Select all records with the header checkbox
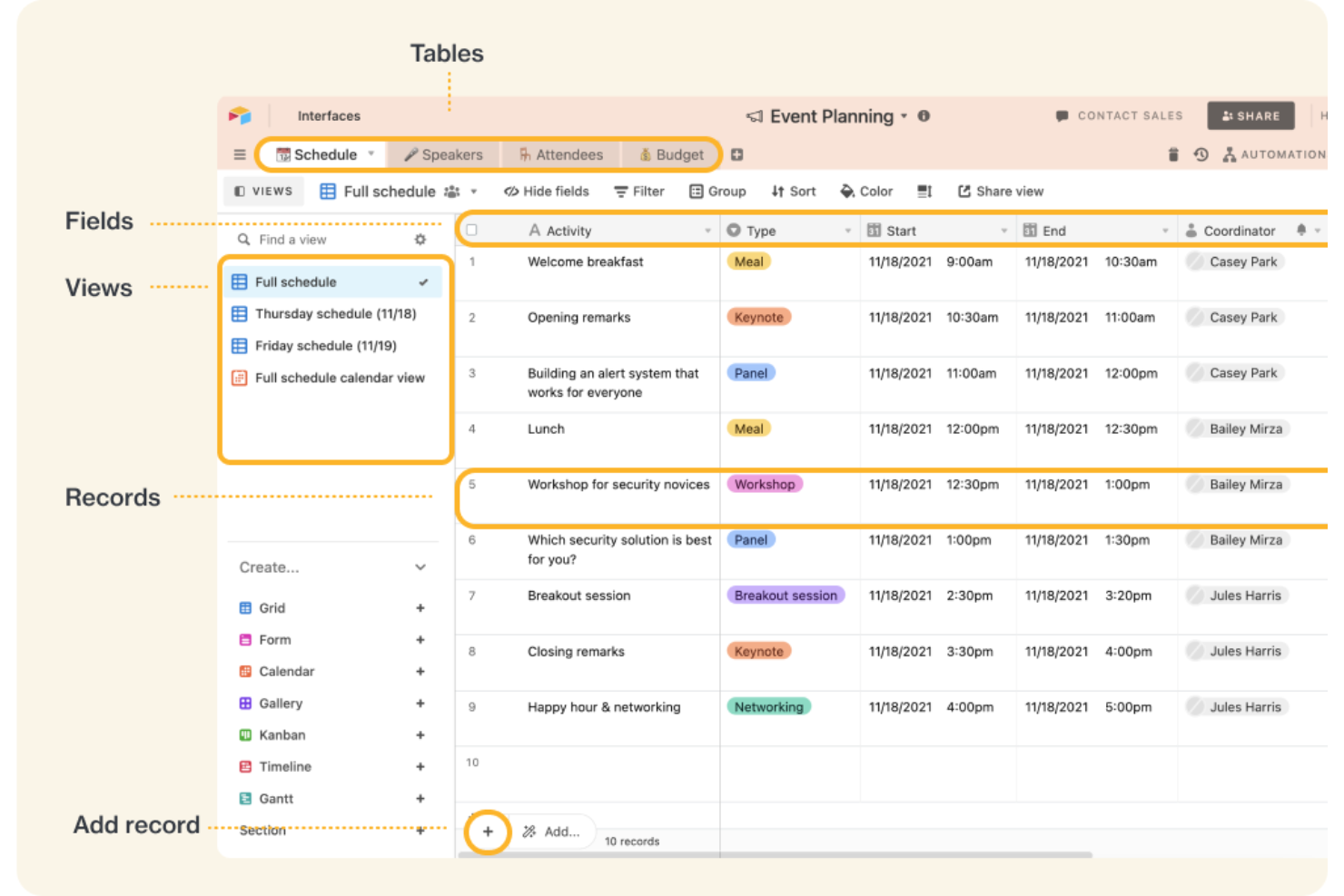 click(471, 230)
